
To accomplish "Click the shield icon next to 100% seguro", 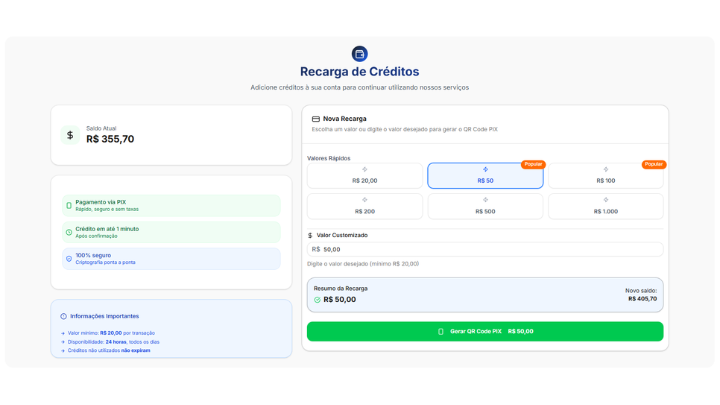I will coord(69,258).
